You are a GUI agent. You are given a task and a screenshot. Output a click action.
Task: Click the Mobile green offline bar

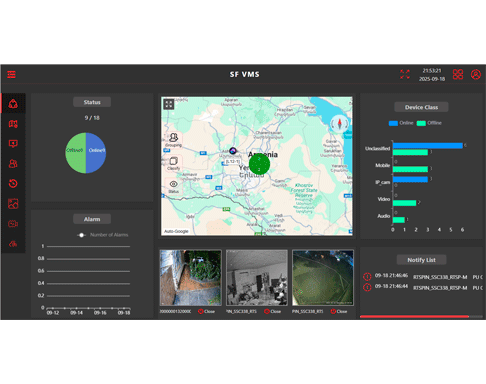[410, 169]
